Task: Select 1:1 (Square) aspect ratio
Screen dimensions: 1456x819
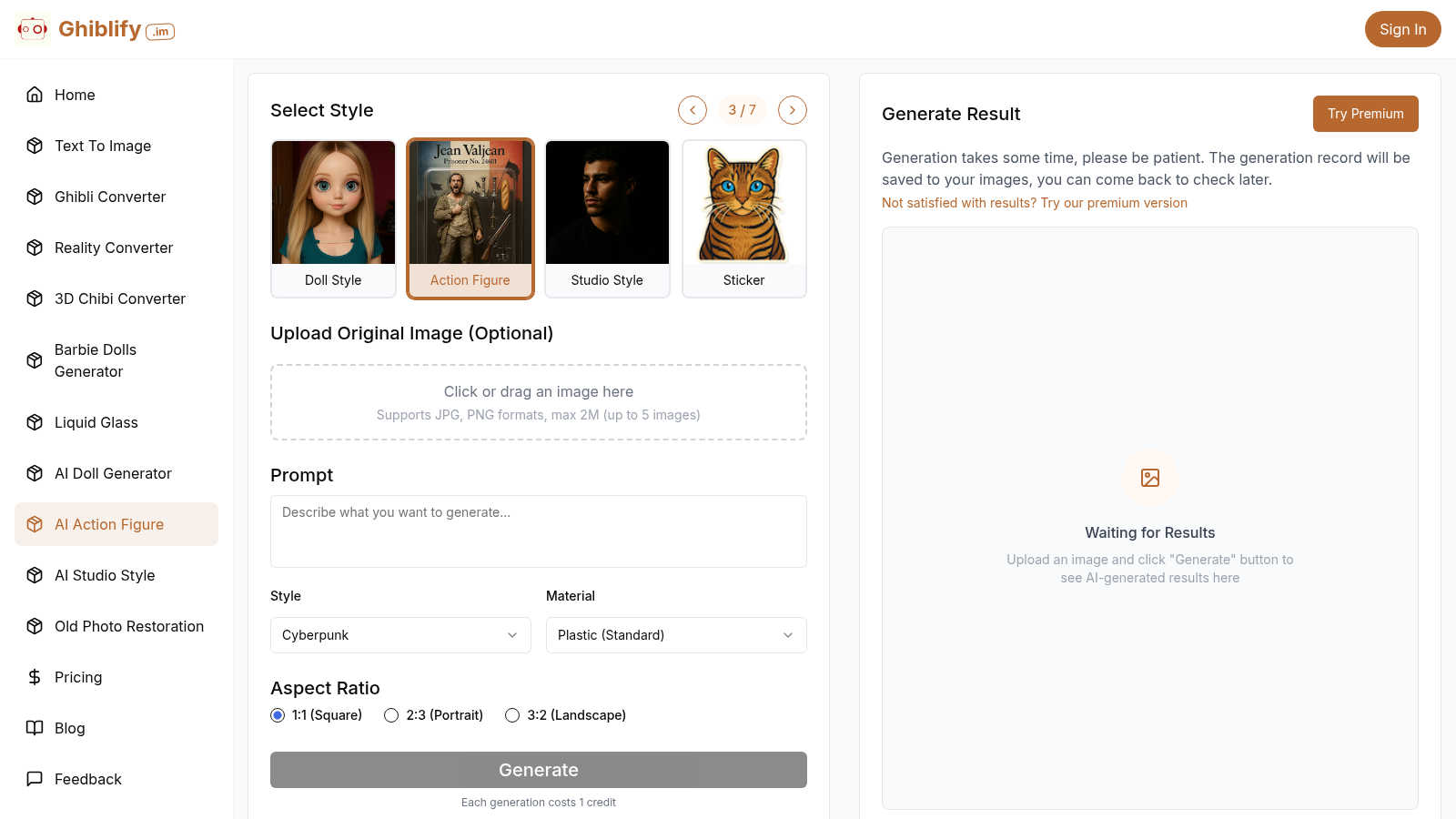Action: coord(278,715)
